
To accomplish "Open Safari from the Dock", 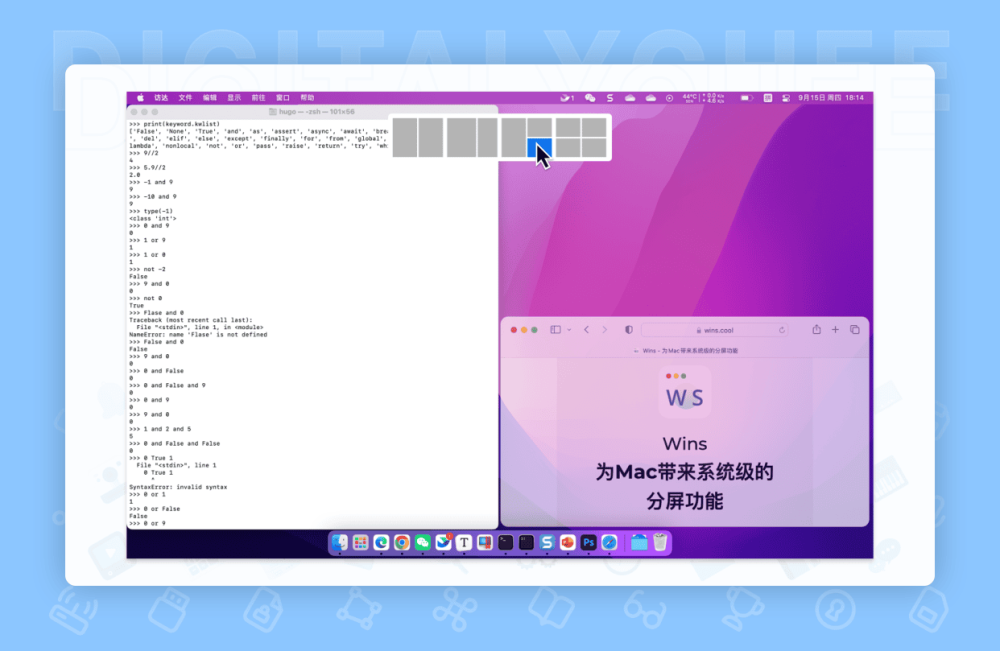I will [609, 543].
